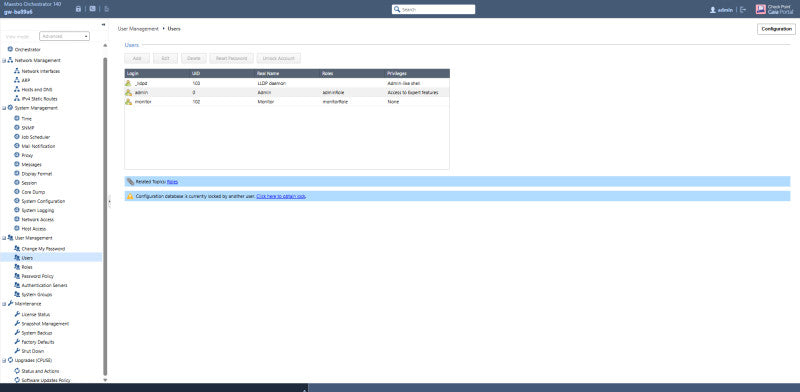Click the Network Interfaces tree icon

click(17, 71)
